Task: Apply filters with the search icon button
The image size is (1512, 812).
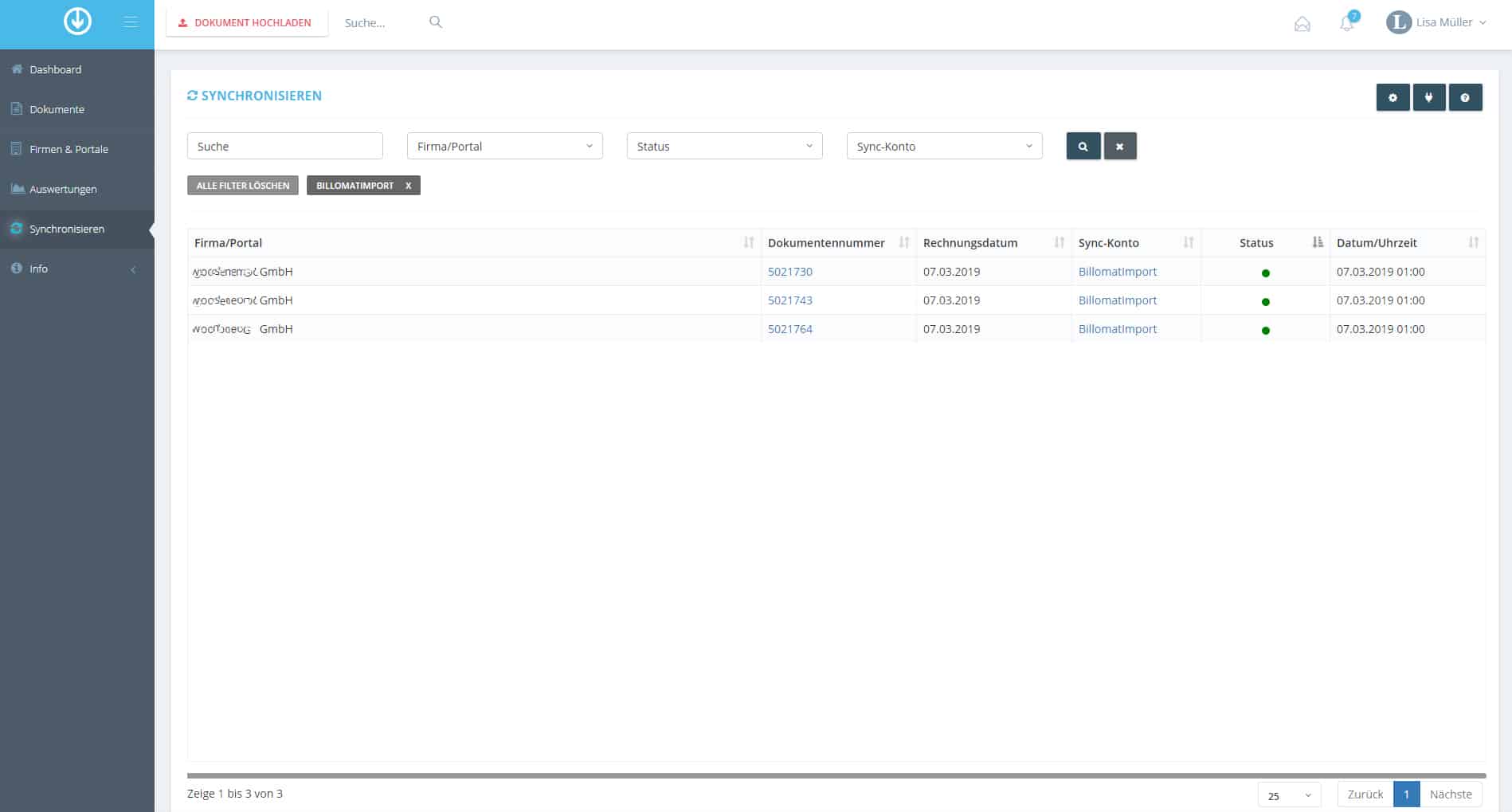Action: (1083, 147)
